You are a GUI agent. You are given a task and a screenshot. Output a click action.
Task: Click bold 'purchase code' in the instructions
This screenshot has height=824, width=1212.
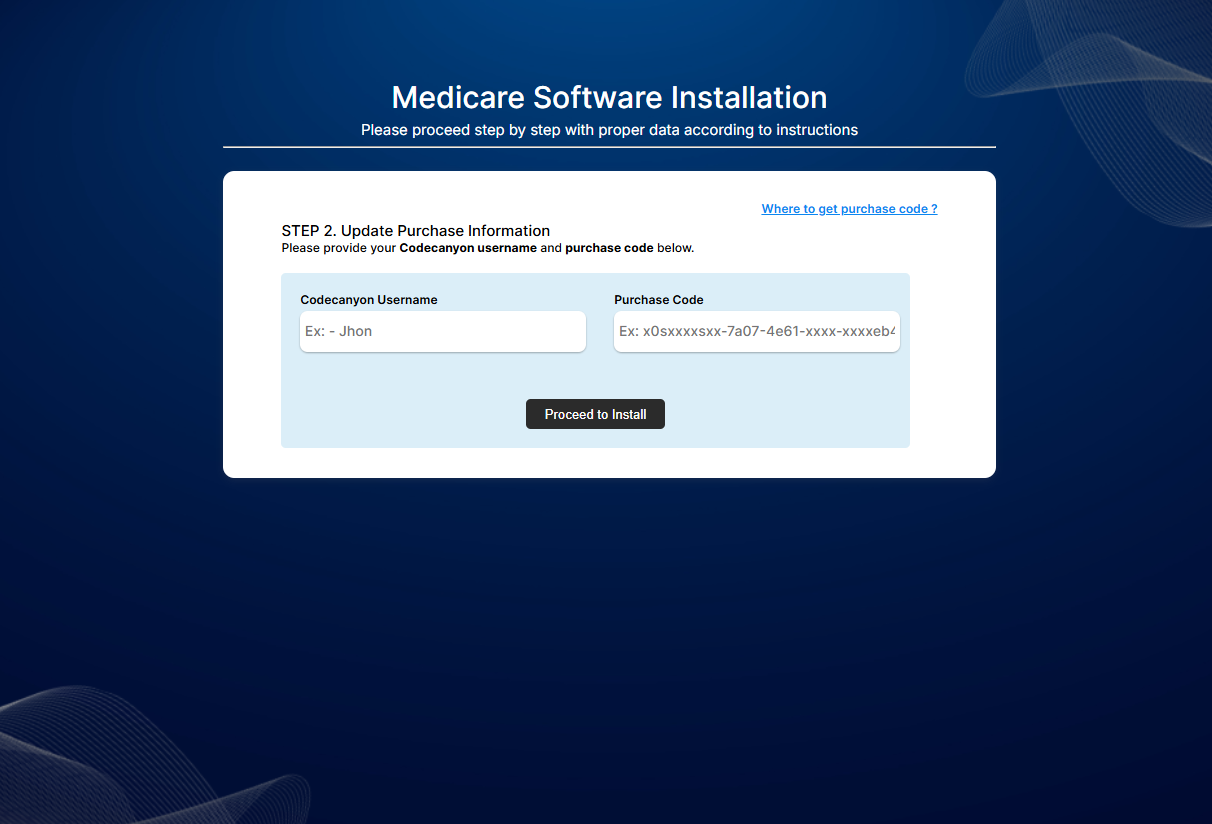coord(609,248)
